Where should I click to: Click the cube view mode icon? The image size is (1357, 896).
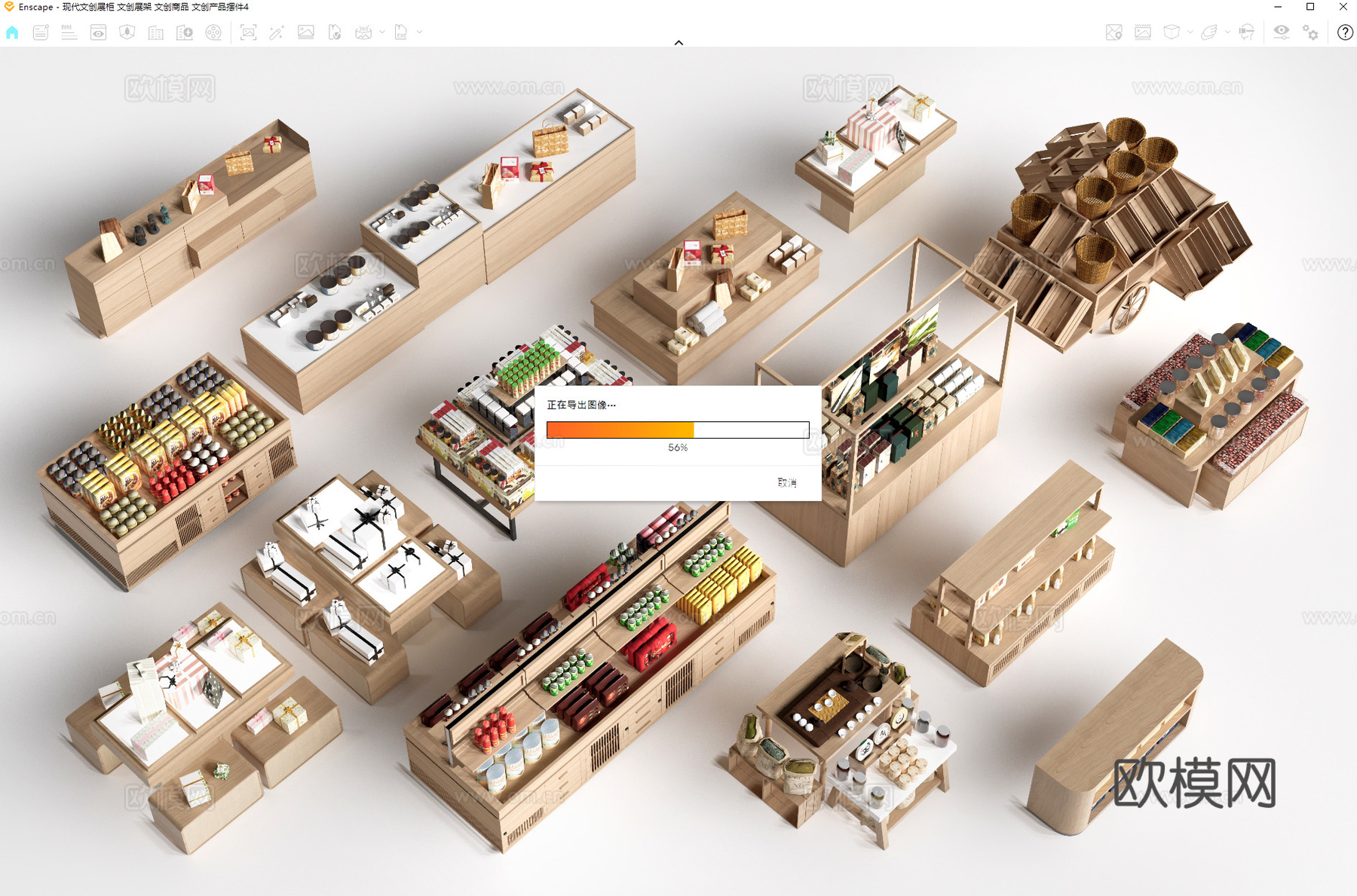pyautogui.click(x=1172, y=32)
